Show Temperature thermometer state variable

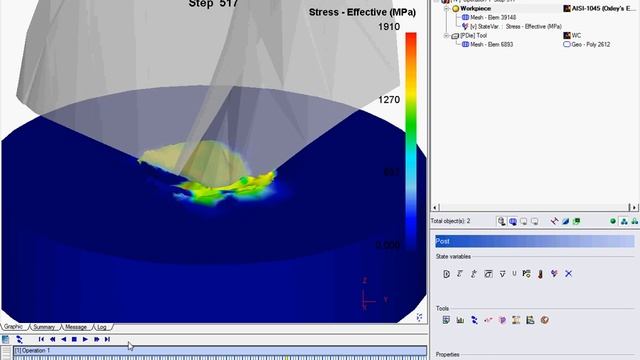(x=540, y=274)
